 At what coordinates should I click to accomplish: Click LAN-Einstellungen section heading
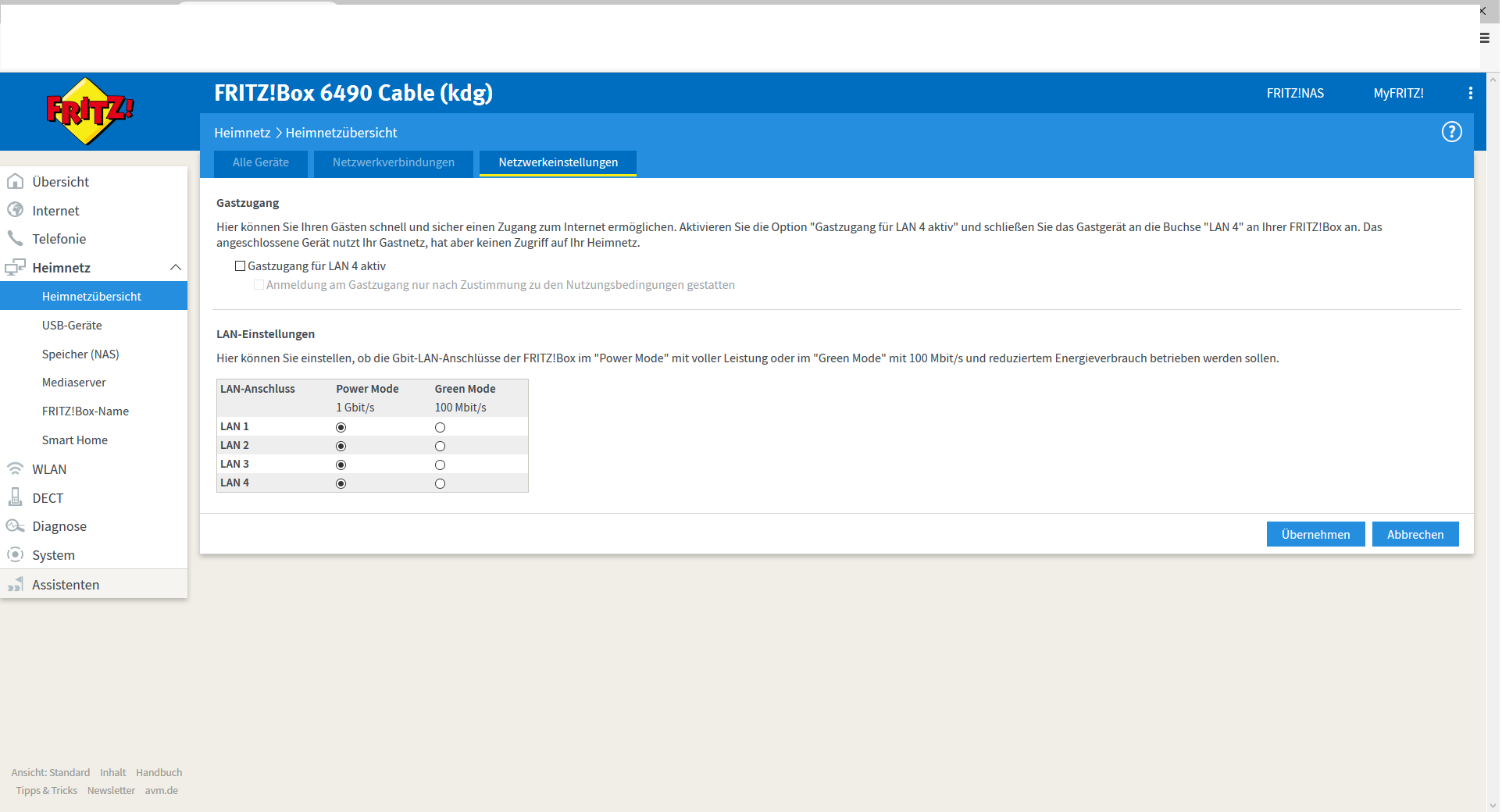(x=266, y=333)
